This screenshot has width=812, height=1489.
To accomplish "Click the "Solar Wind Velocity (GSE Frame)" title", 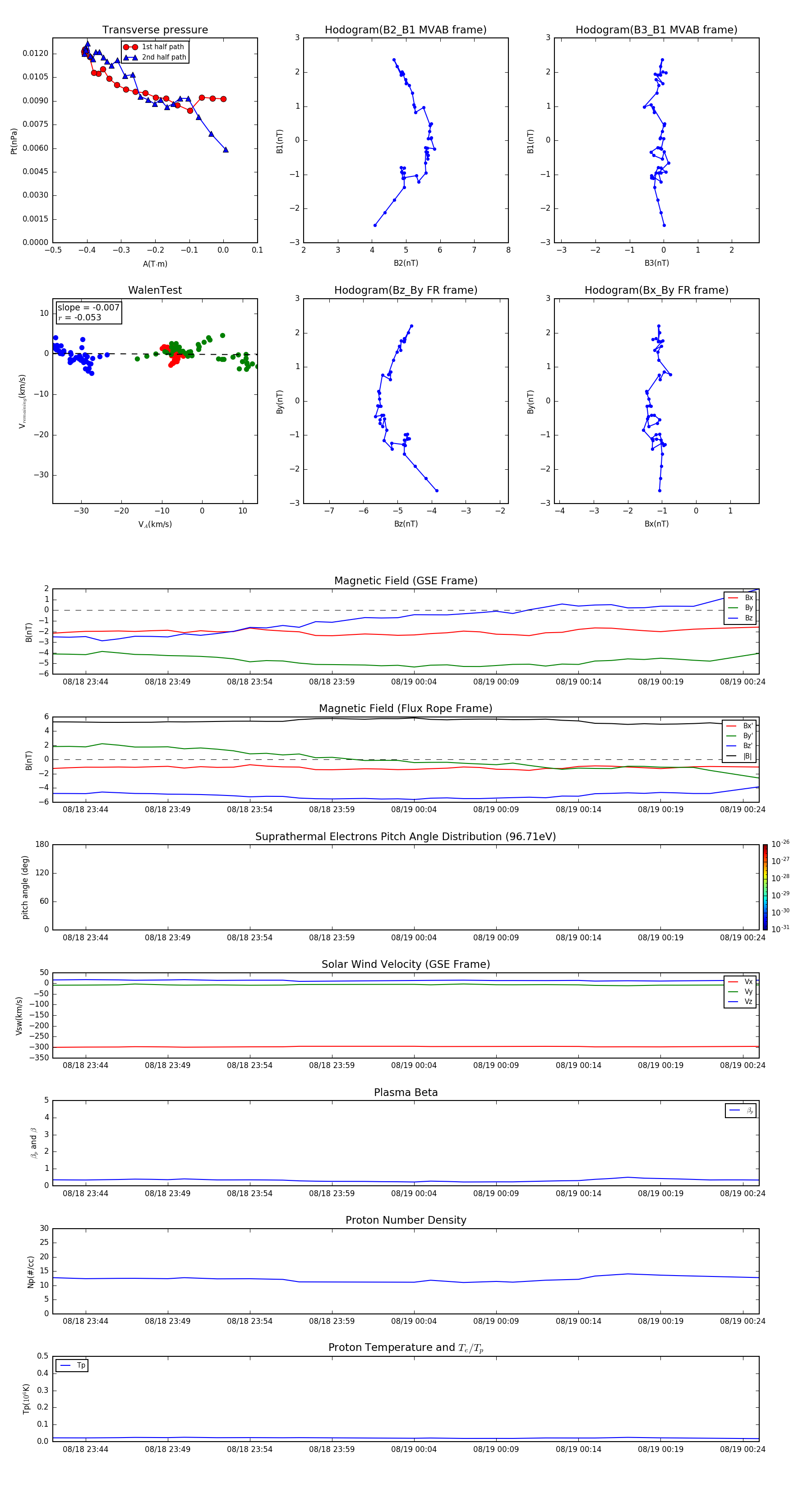I will [406, 965].
